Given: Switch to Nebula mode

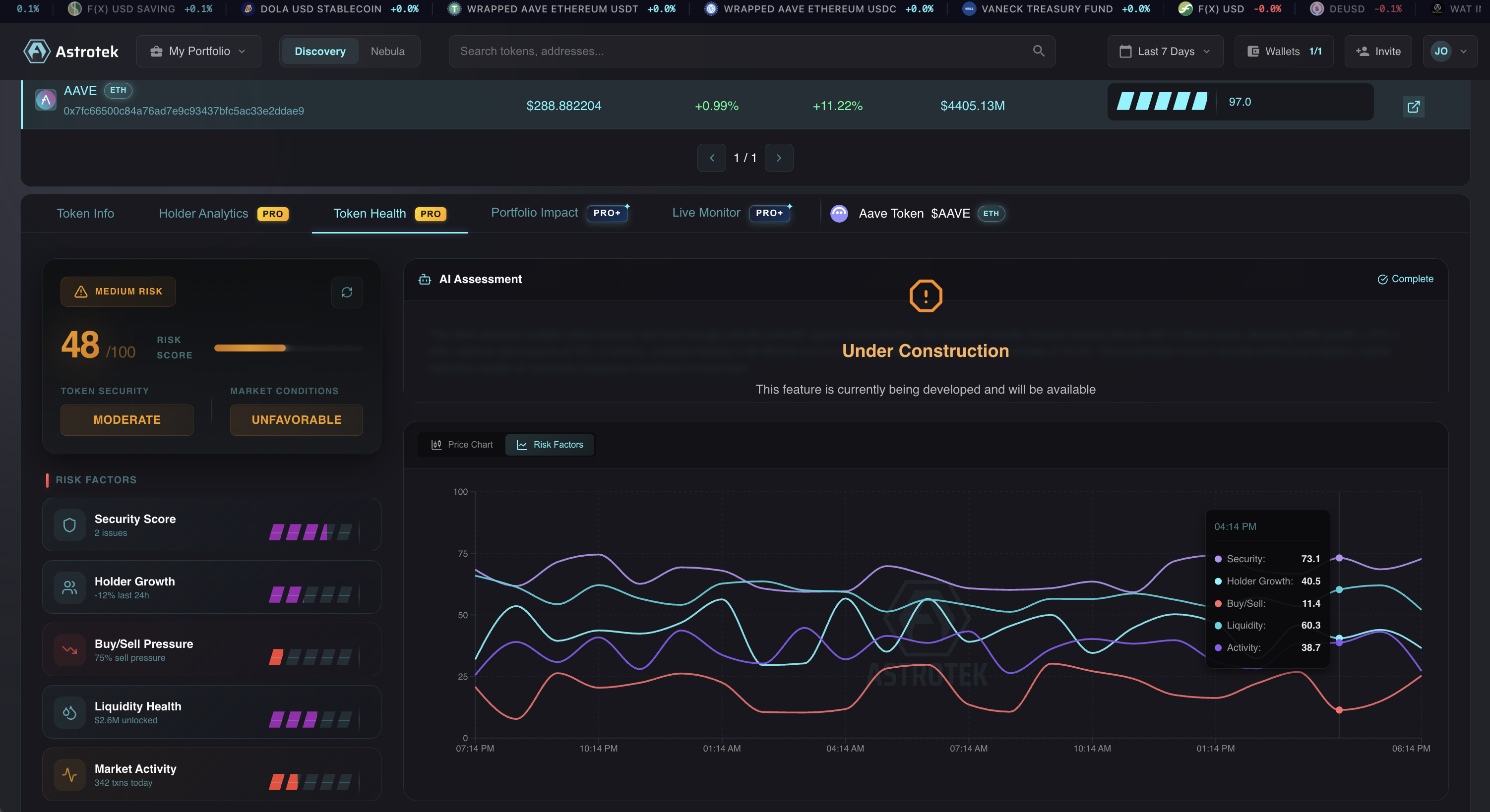Looking at the screenshot, I should pyautogui.click(x=387, y=52).
